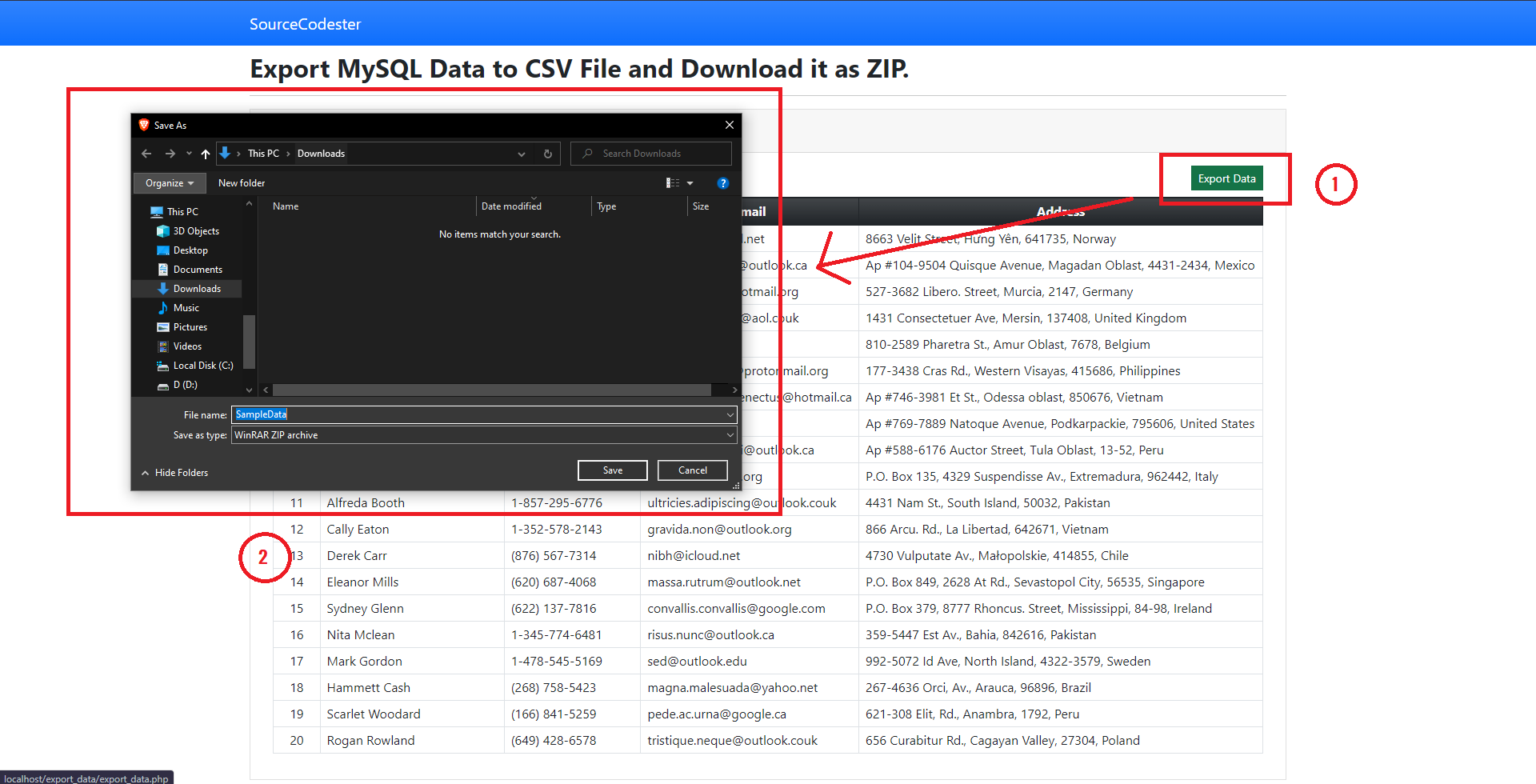Sort by Type column header

[x=606, y=206]
